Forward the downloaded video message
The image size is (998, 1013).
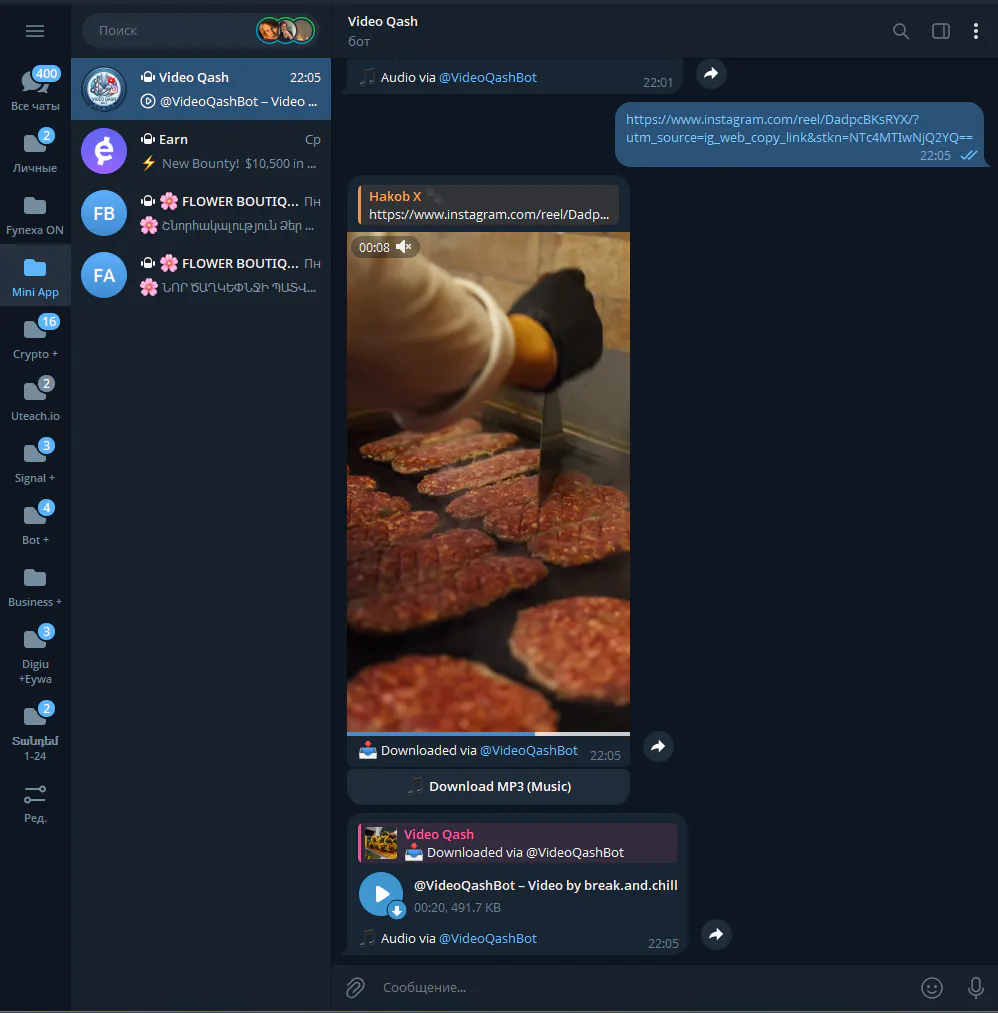point(658,747)
